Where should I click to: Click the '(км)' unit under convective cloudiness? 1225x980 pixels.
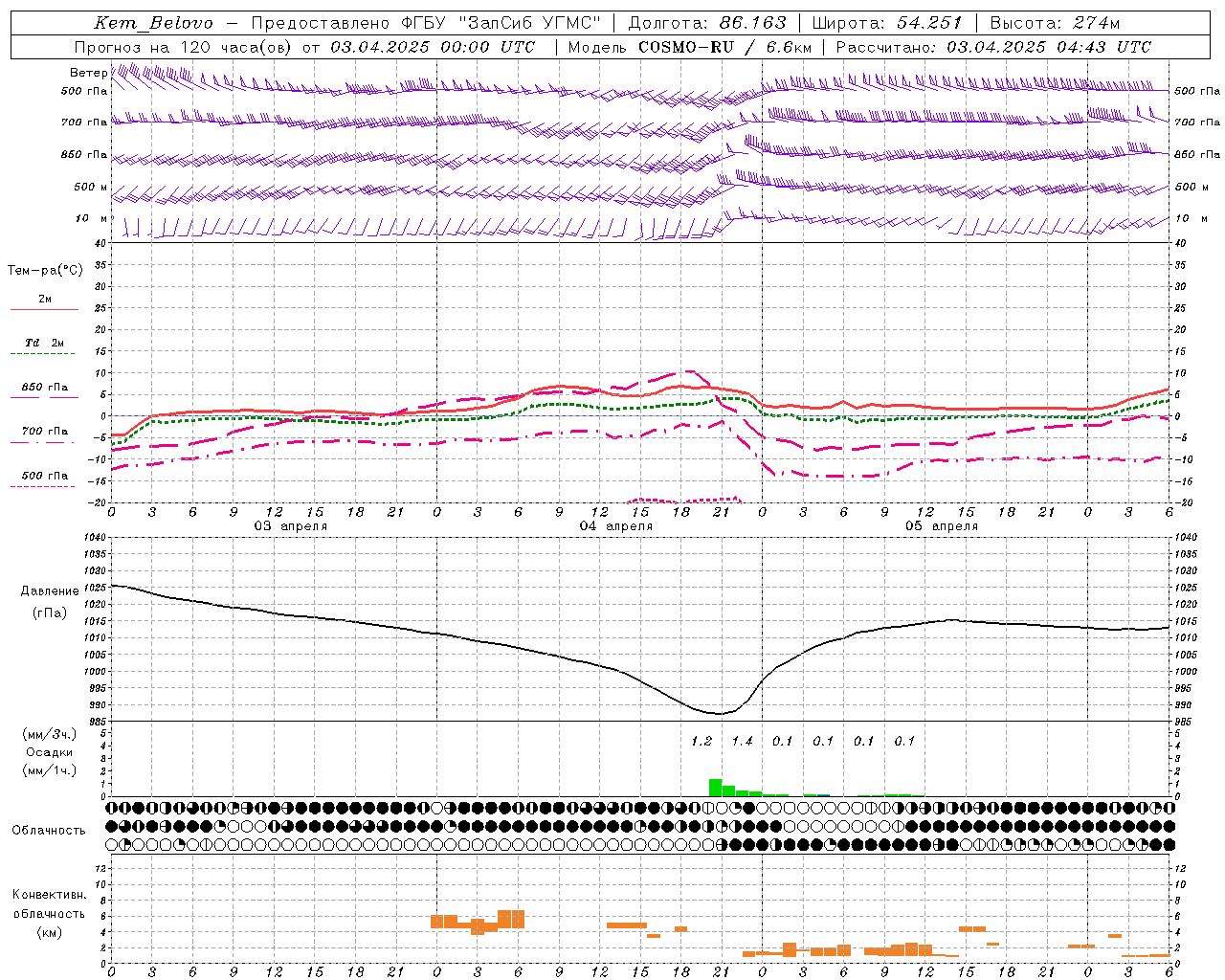tap(50, 932)
